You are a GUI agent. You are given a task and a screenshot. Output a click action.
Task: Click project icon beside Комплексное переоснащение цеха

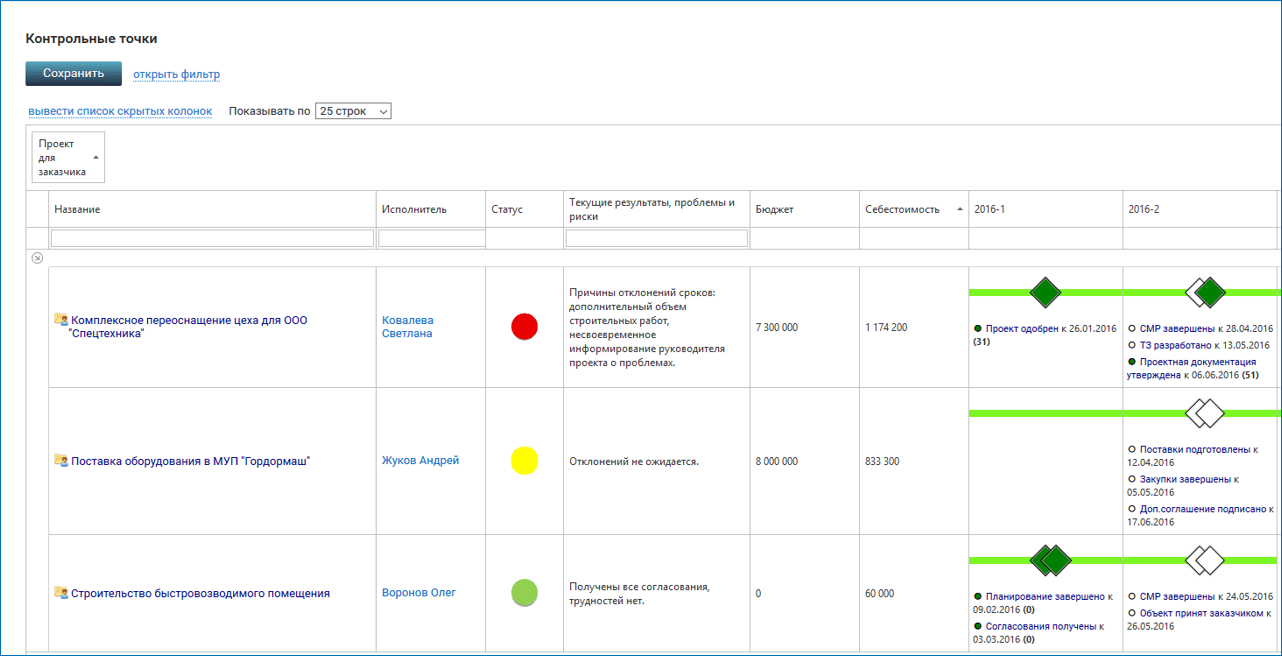tap(61, 320)
